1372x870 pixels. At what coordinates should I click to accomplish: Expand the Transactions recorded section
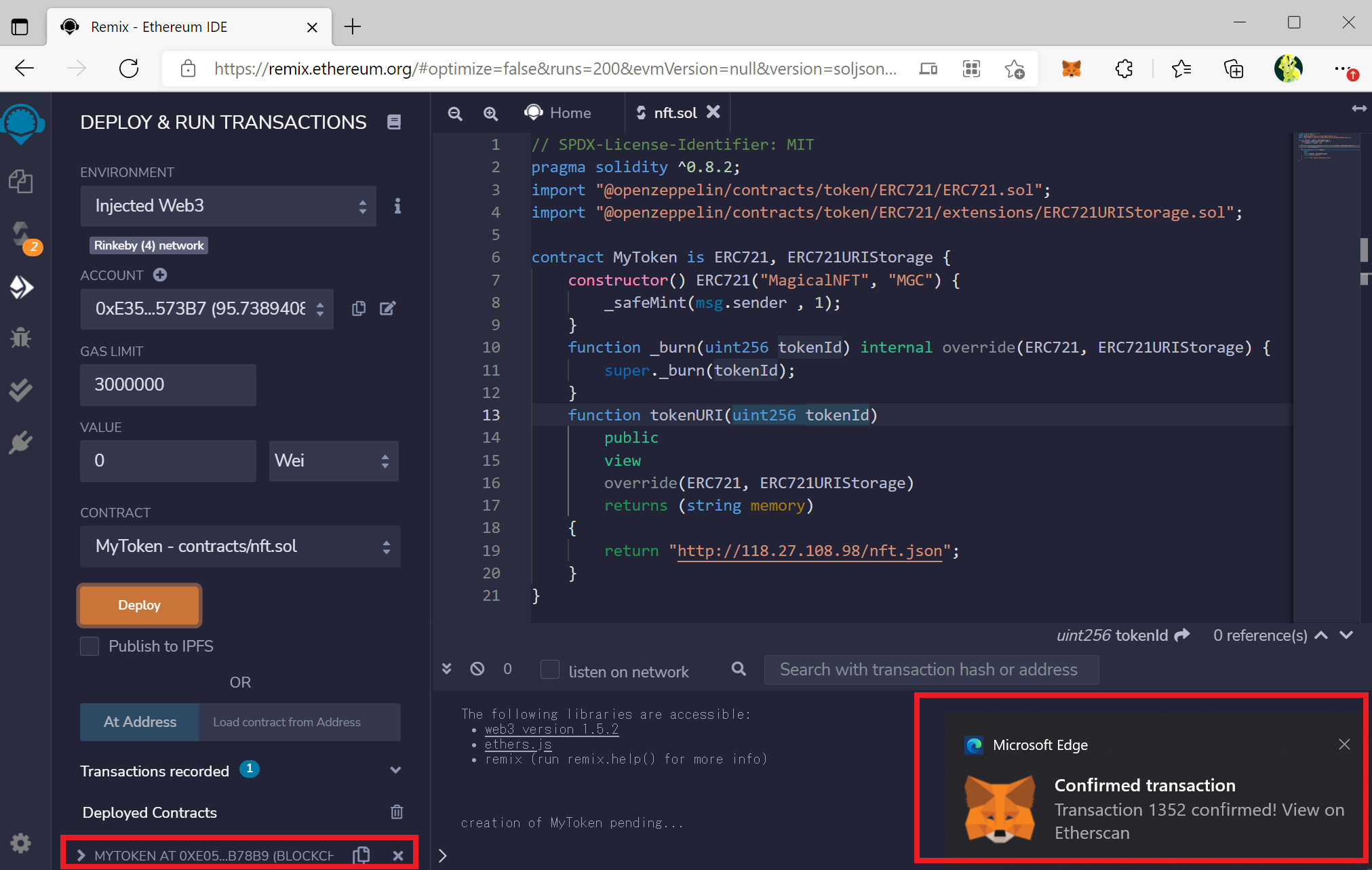(395, 770)
